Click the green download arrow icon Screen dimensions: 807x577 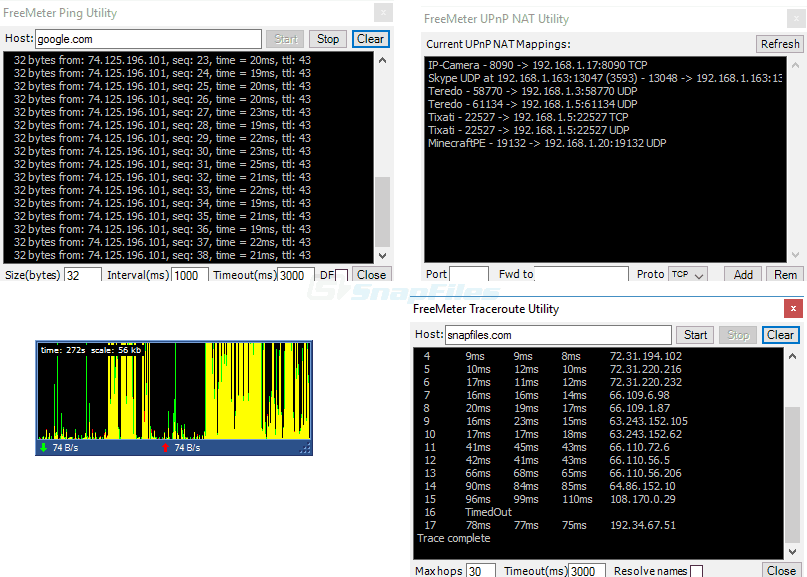43,448
